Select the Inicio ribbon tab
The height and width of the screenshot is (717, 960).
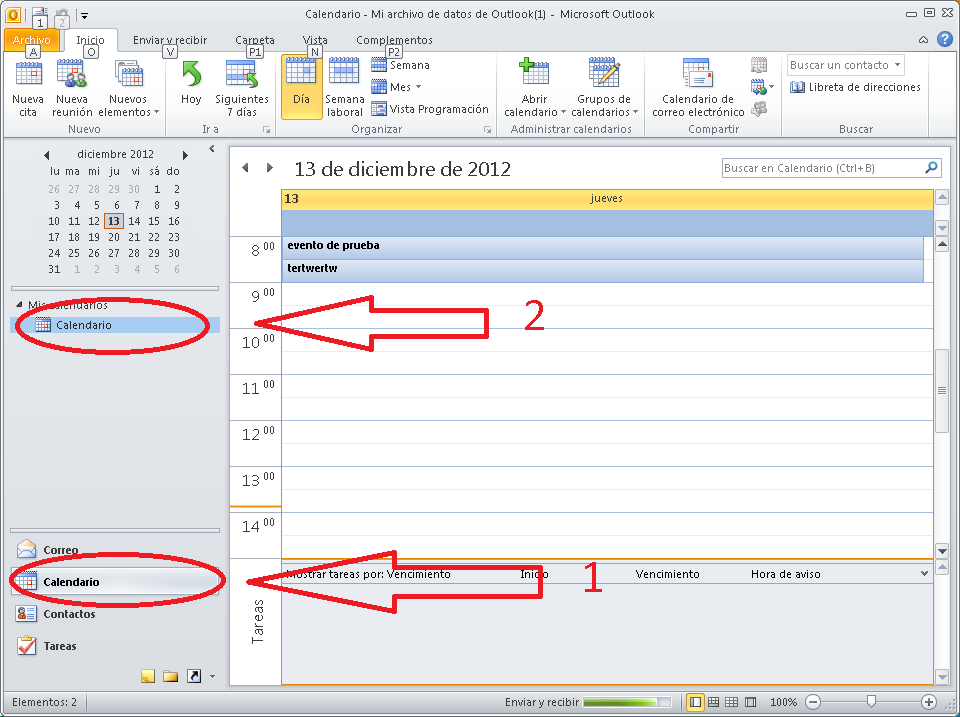coord(90,40)
